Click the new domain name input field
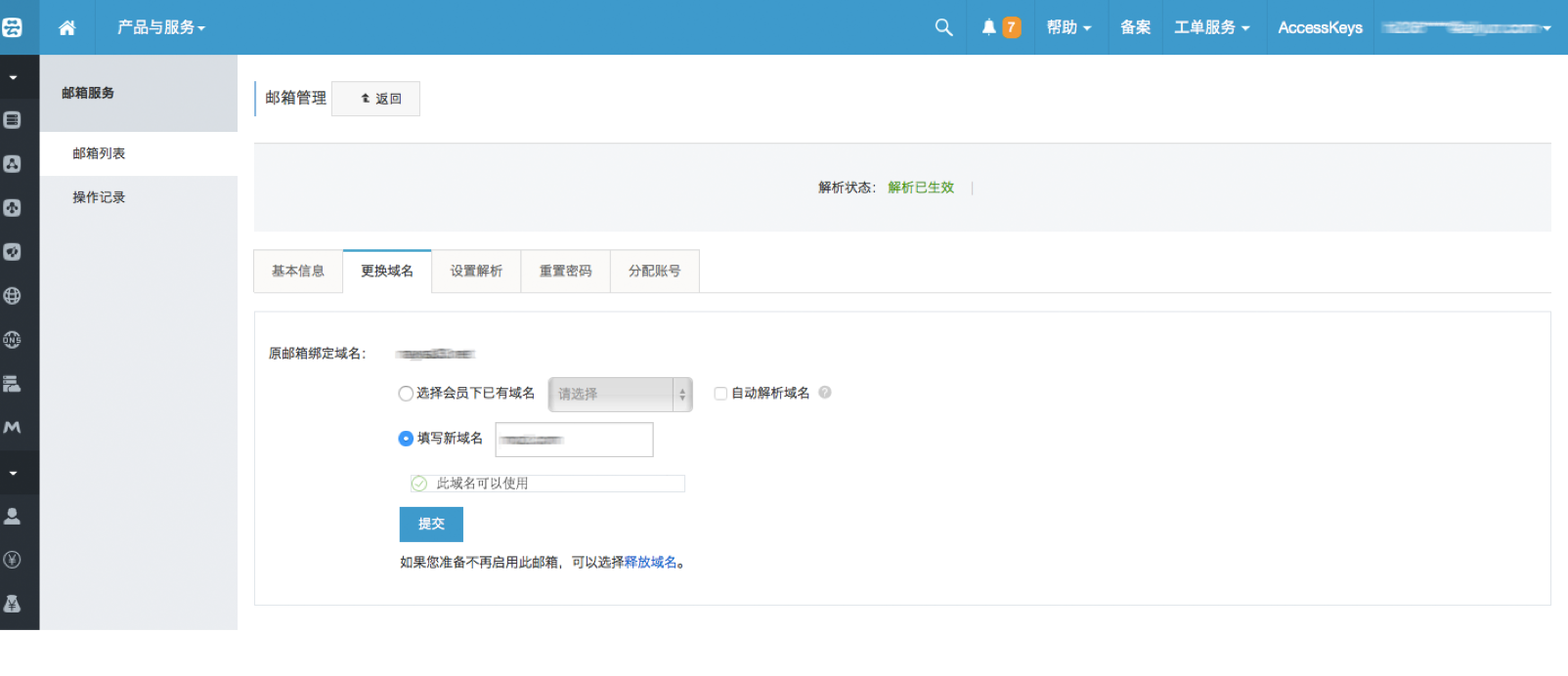This screenshot has height=676, width=1568. (574, 440)
